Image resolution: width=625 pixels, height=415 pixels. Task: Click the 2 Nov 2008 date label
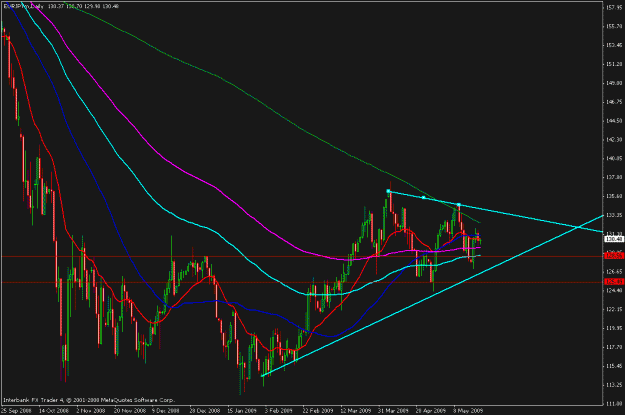pos(90,410)
